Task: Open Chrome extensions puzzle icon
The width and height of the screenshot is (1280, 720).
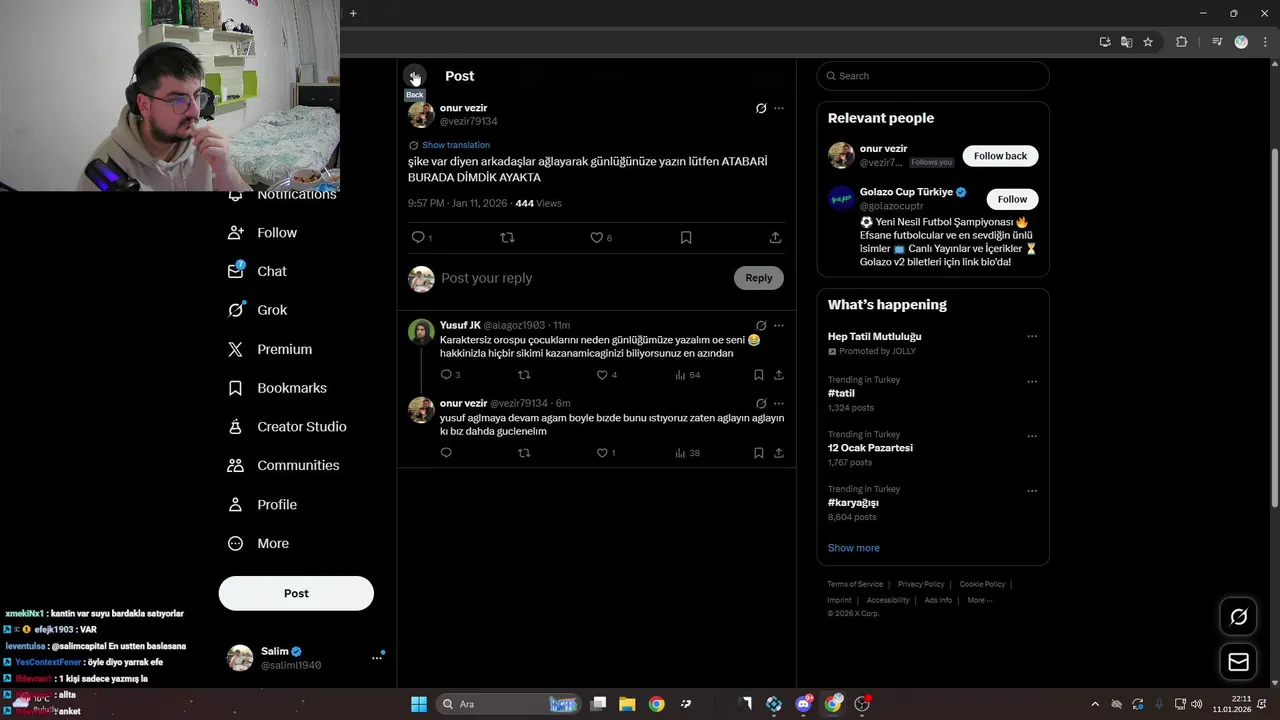Action: tap(1181, 42)
